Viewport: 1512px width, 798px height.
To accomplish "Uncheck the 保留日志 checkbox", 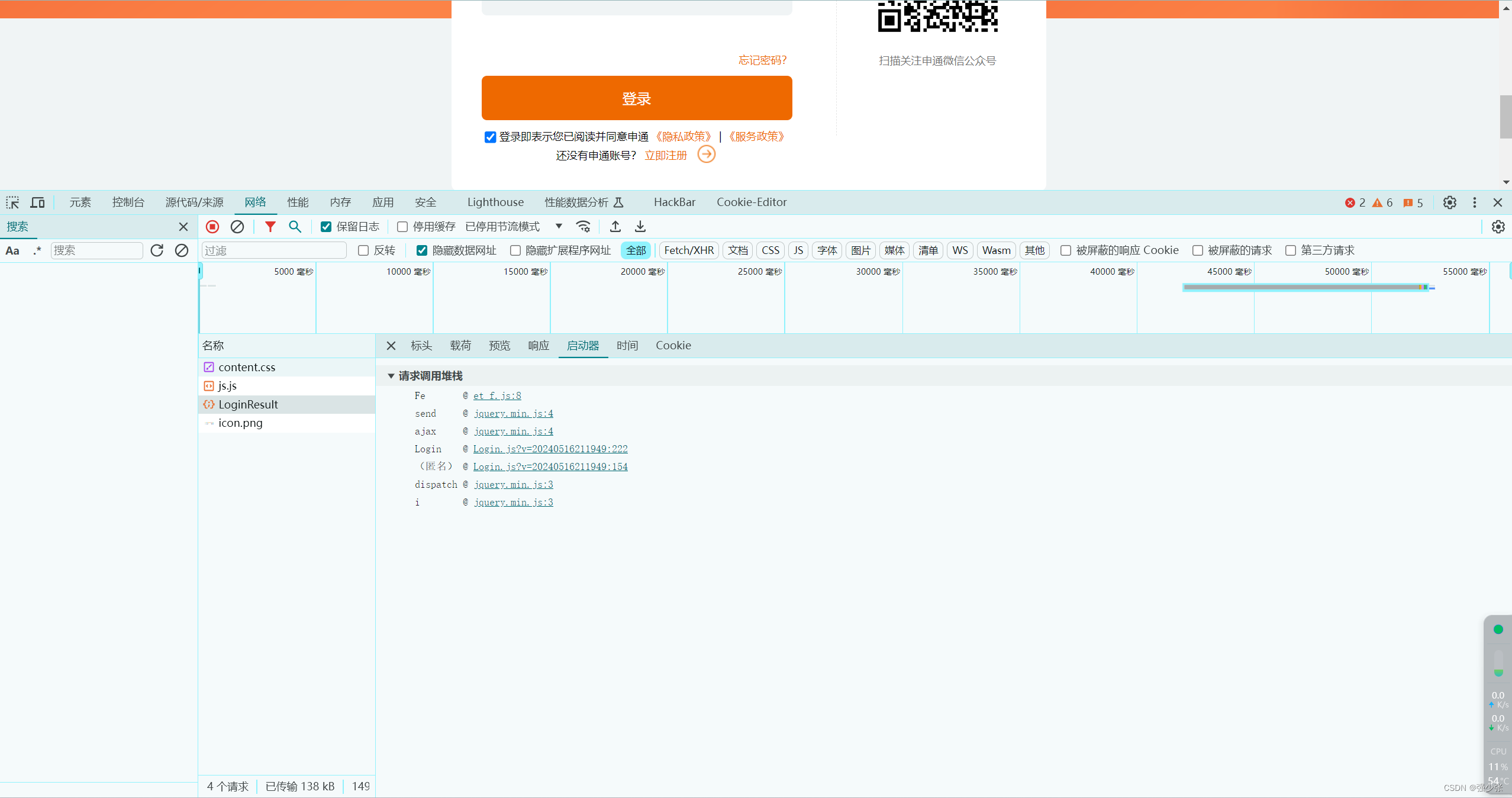I will point(326,227).
